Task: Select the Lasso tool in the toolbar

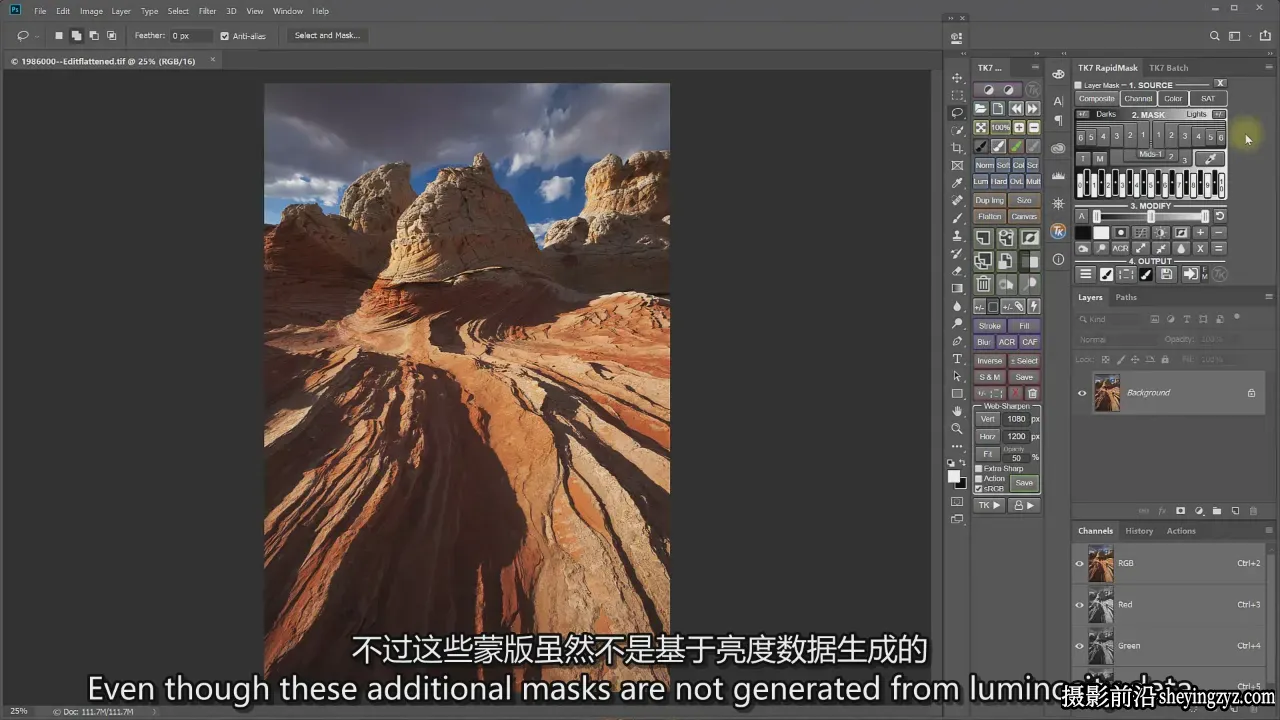Action: tap(957, 113)
